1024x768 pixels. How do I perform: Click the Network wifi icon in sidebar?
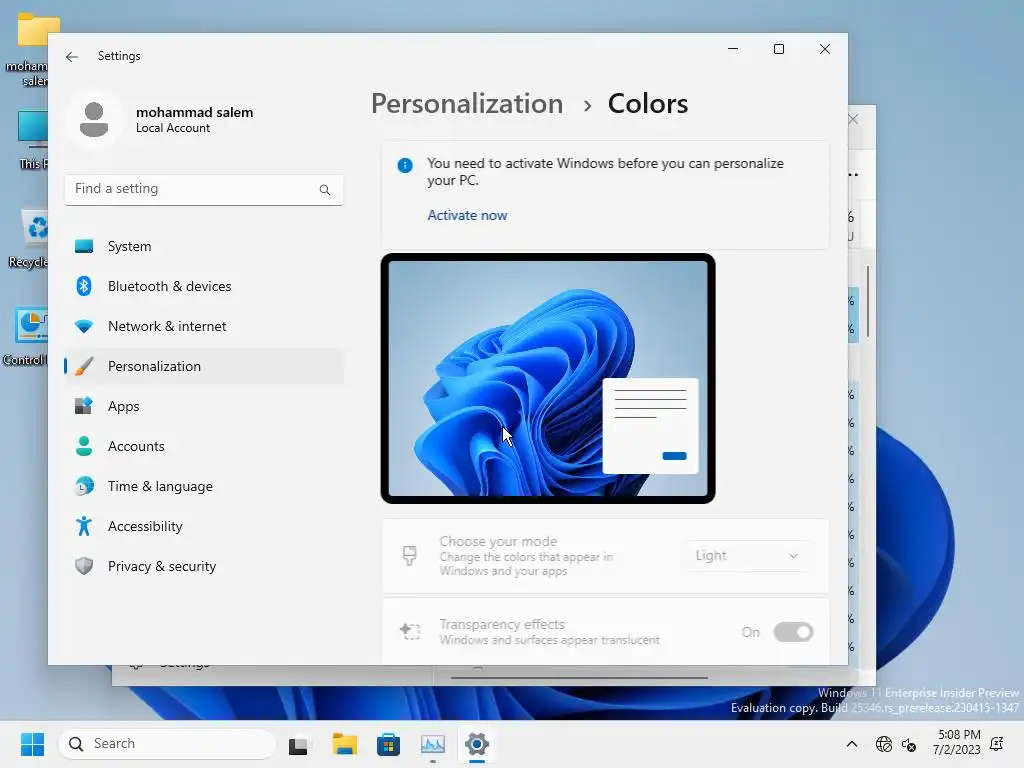[84, 326]
